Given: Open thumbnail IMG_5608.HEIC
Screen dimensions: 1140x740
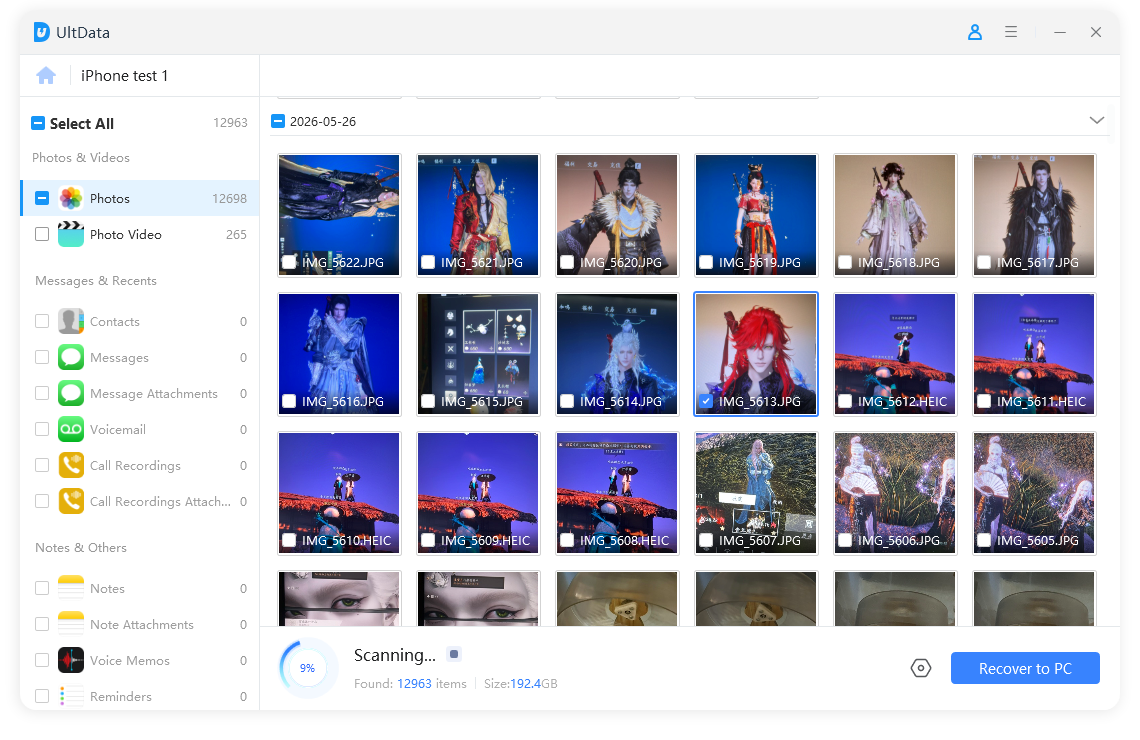Looking at the screenshot, I should (617, 493).
